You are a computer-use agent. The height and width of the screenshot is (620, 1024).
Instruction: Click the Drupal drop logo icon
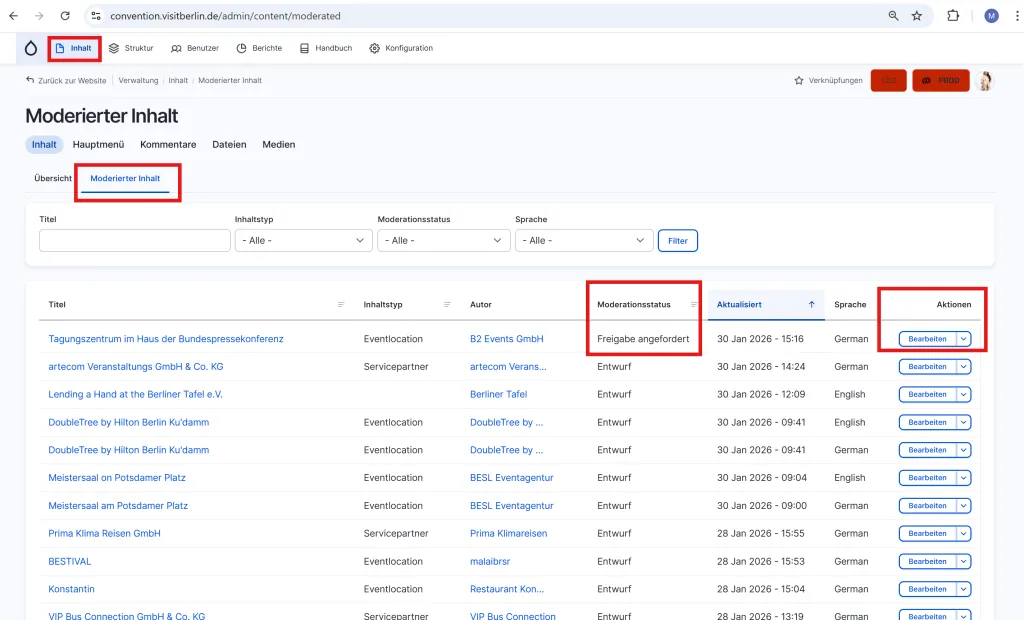(31, 48)
